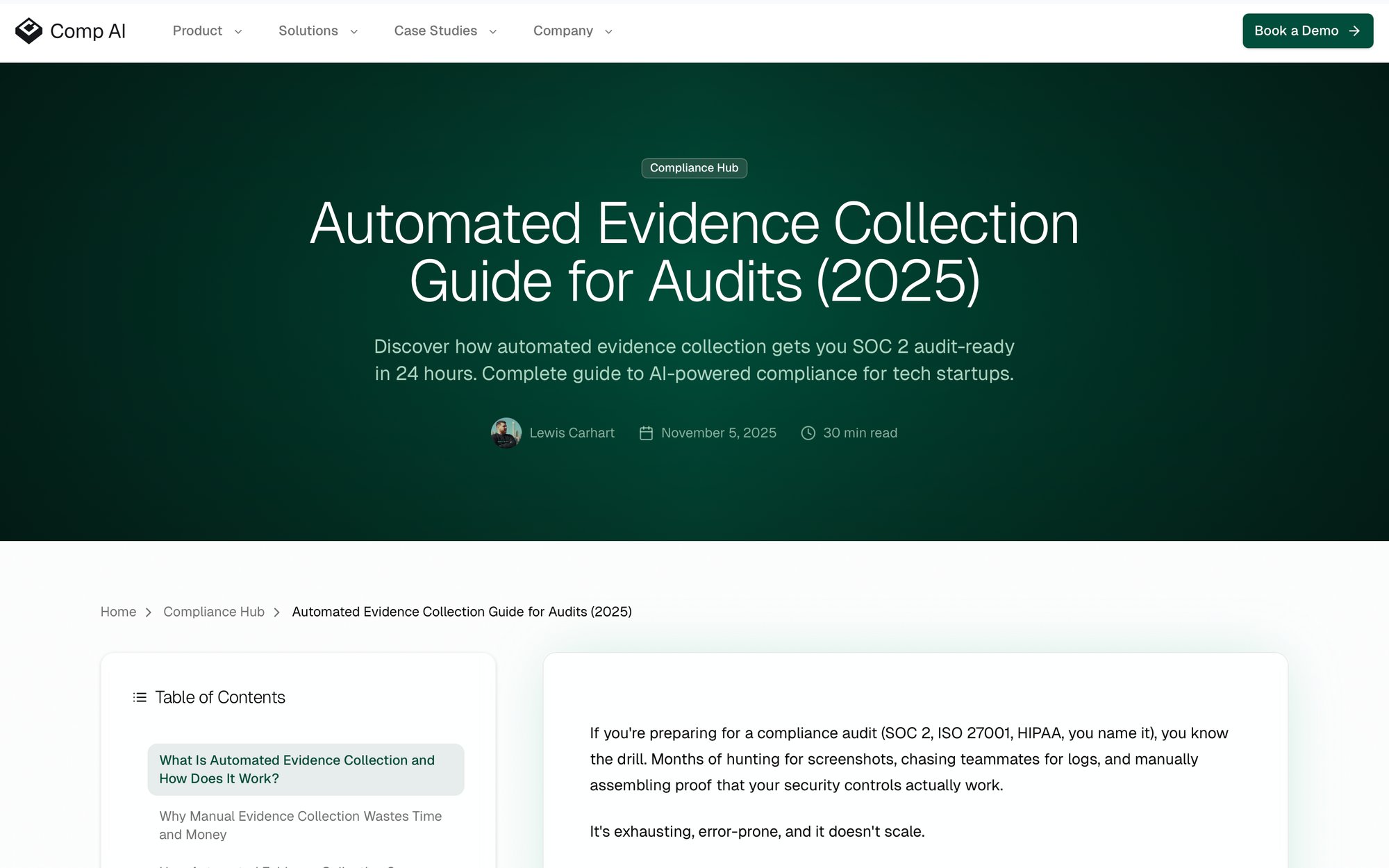Click the arrow icon inside Book a Demo

tap(1354, 31)
